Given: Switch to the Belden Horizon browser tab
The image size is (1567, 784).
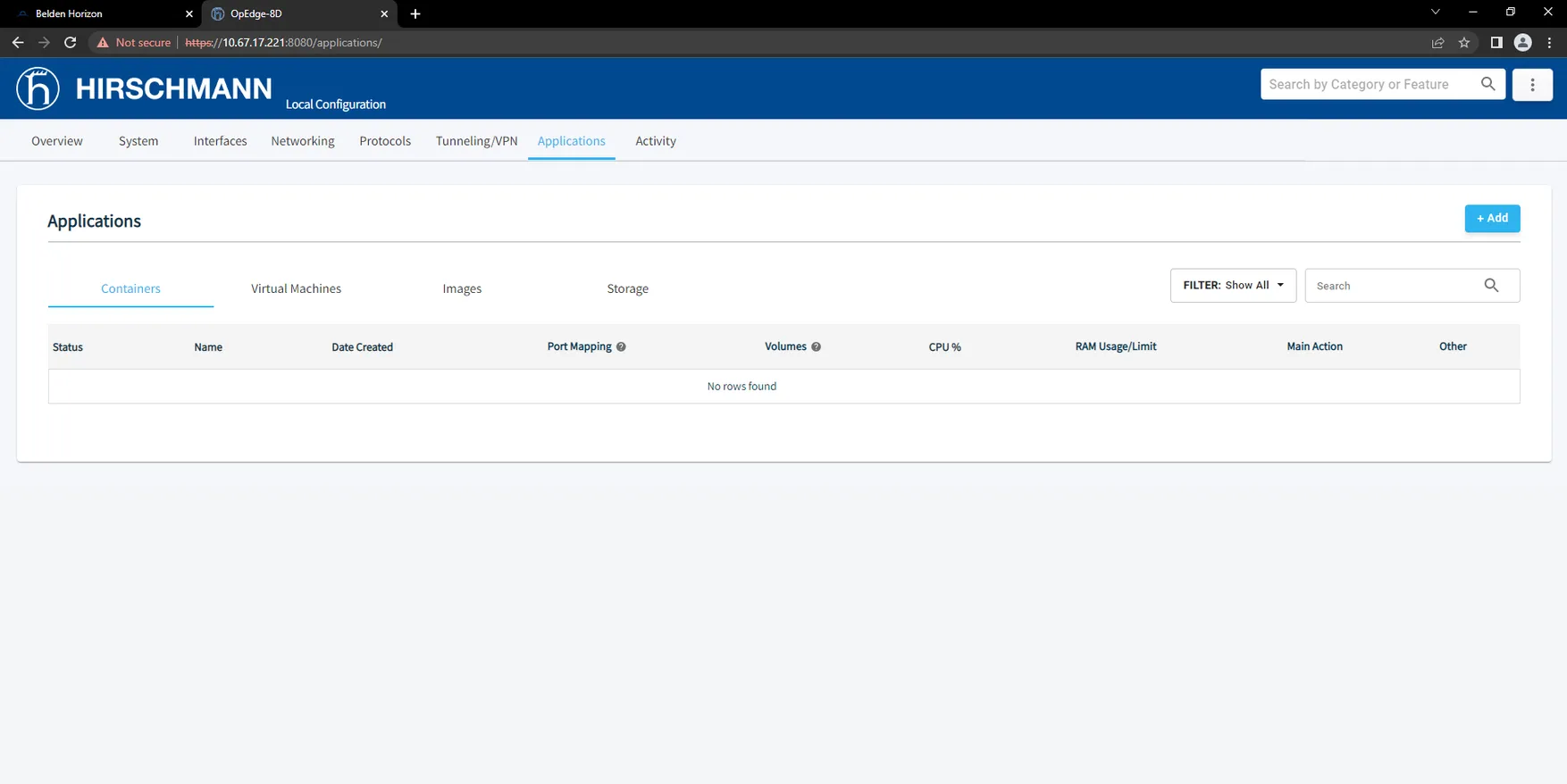Looking at the screenshot, I should click(103, 13).
